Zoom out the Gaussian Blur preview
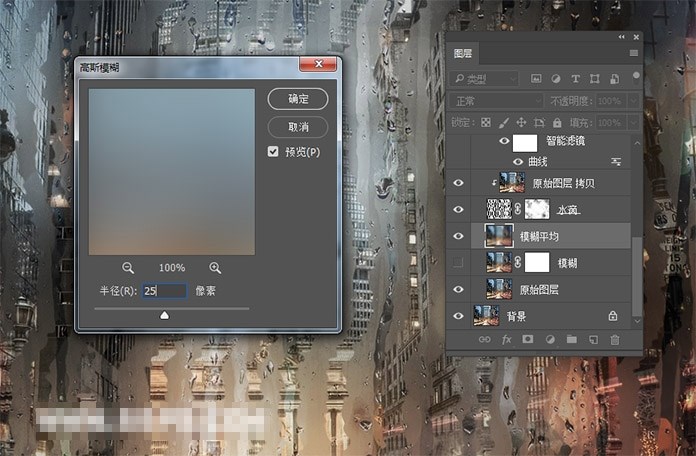Screen dimensions: 696x456 click(x=128, y=268)
